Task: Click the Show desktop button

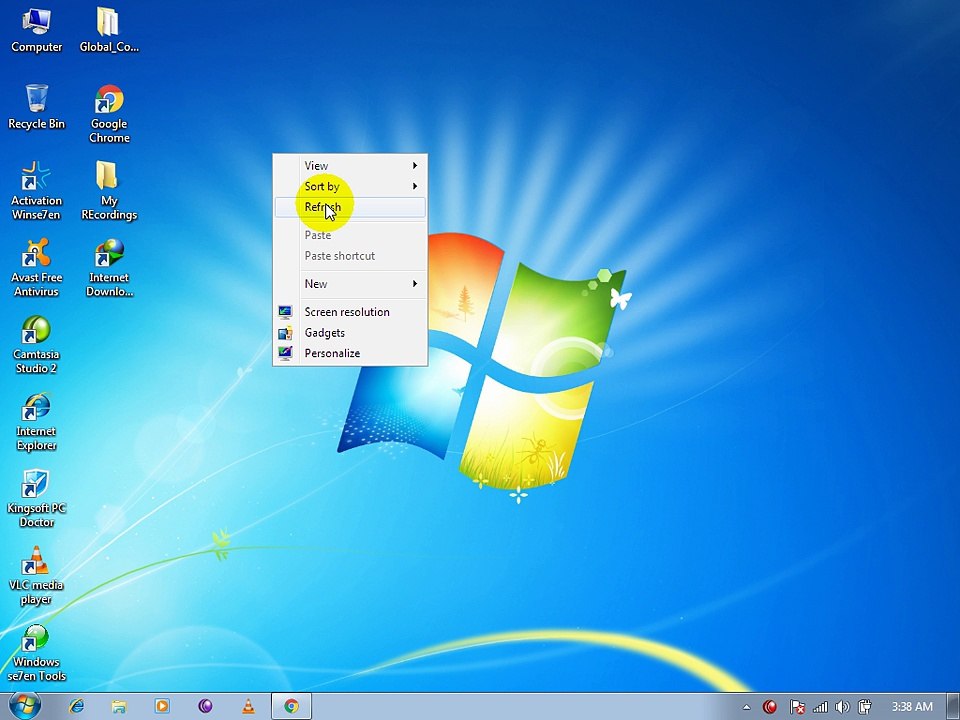Action: tap(954, 707)
